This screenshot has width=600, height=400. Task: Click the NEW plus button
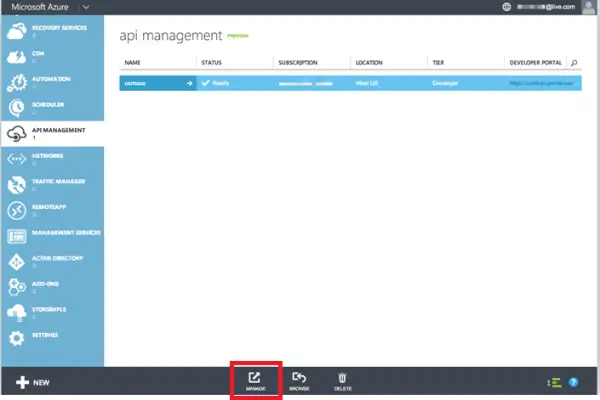pos(33,382)
